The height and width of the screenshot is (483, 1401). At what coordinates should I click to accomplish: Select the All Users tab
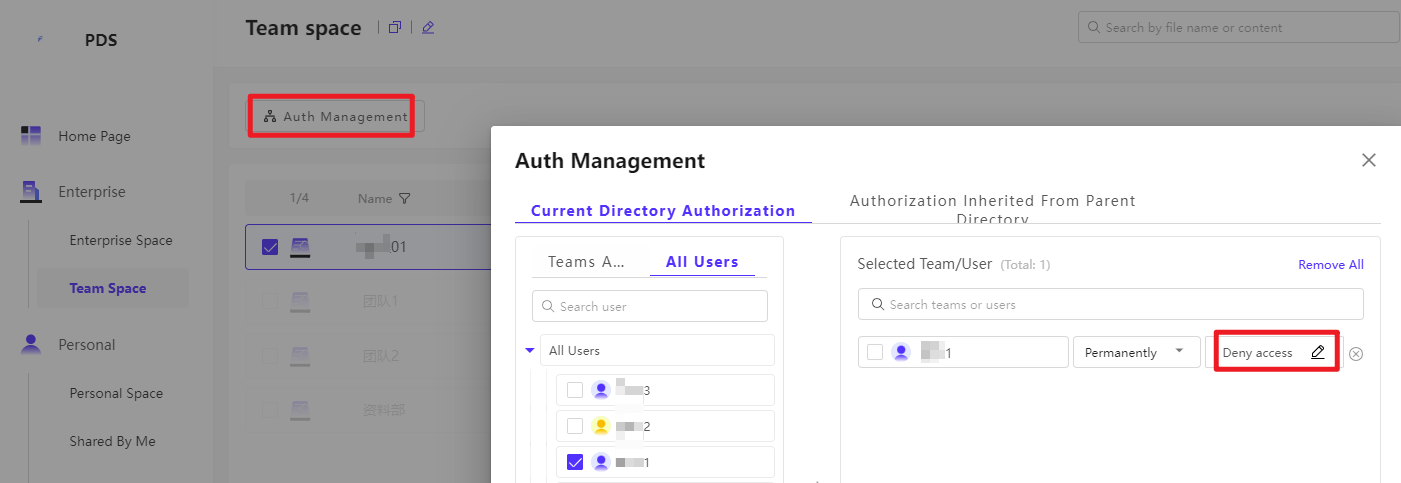coord(702,262)
